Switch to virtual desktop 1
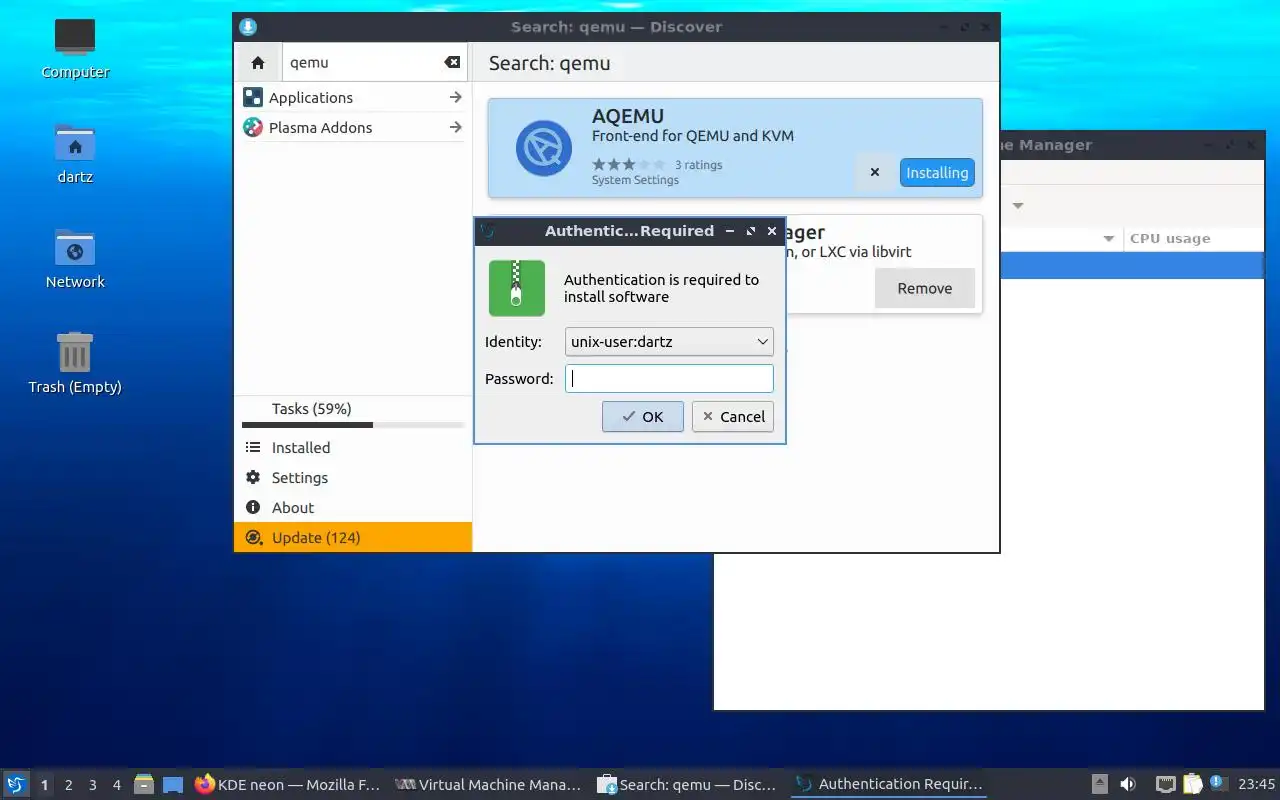The height and width of the screenshot is (800, 1280). (44, 785)
